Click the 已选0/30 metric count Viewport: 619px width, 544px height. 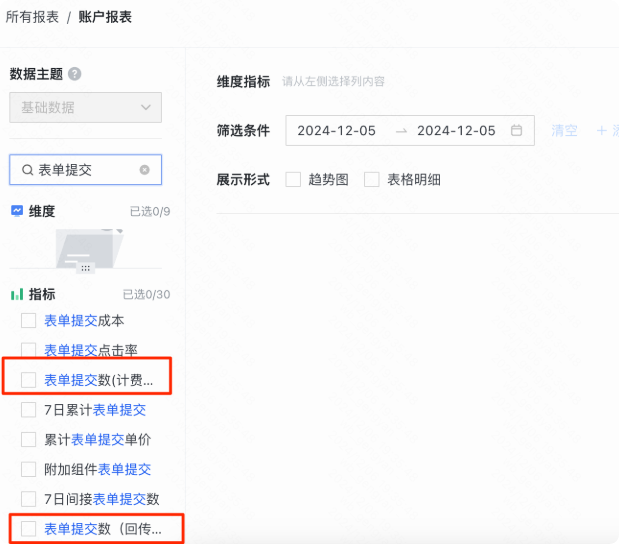[146, 295]
